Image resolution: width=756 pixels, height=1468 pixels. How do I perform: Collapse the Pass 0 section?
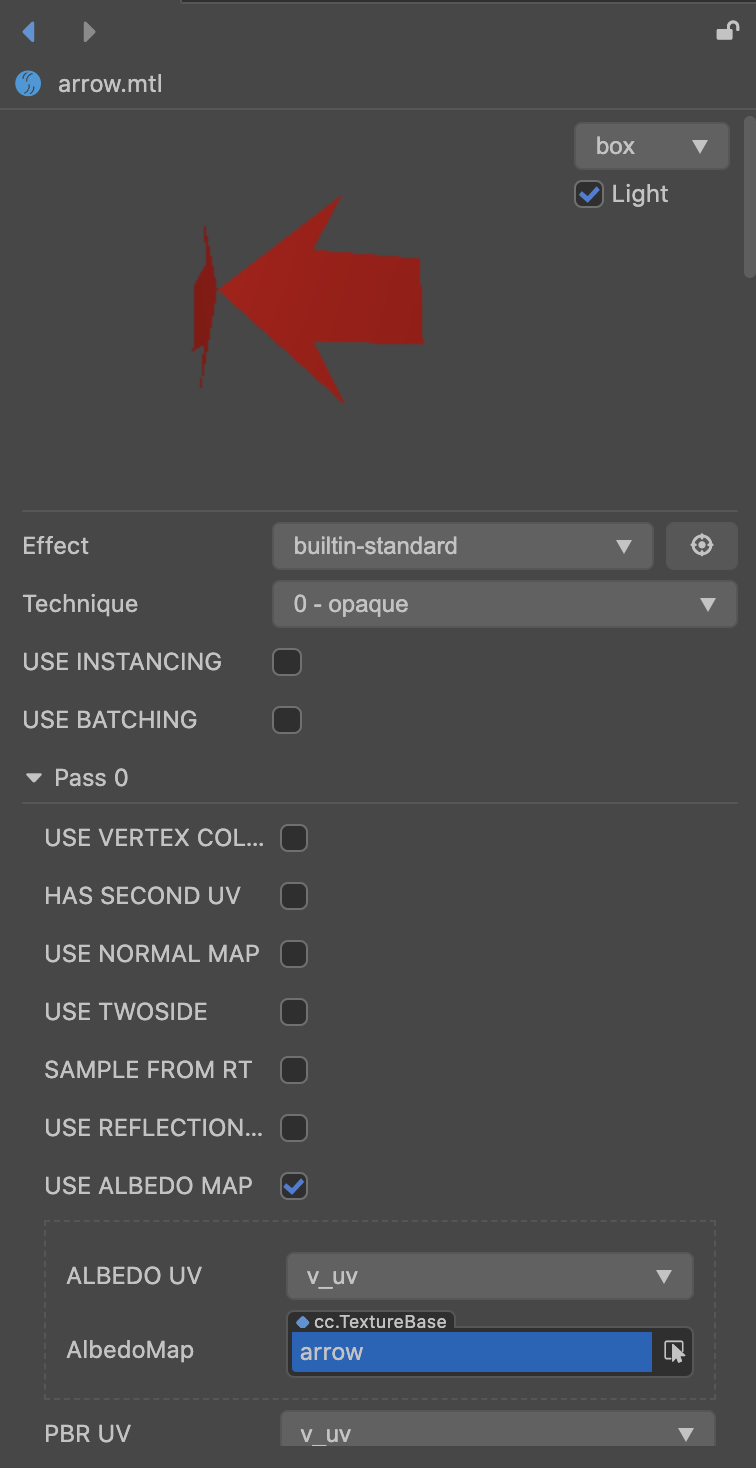[35, 778]
